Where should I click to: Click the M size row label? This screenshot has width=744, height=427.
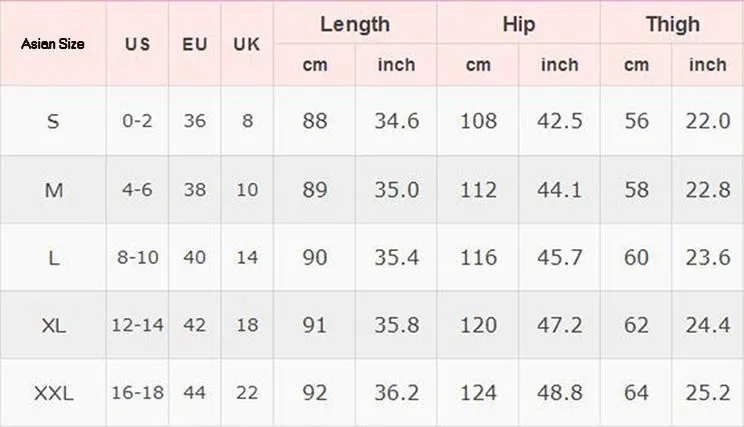pyautogui.click(x=53, y=190)
